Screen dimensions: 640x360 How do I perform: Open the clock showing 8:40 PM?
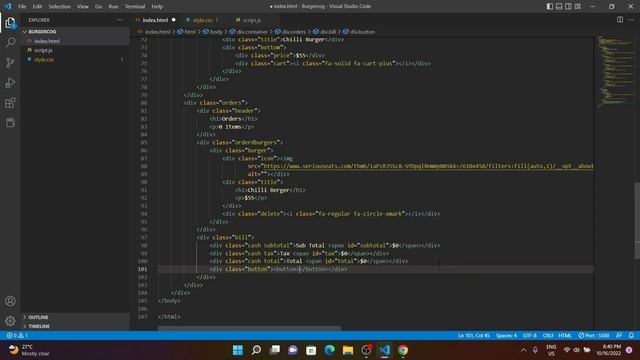609,350
